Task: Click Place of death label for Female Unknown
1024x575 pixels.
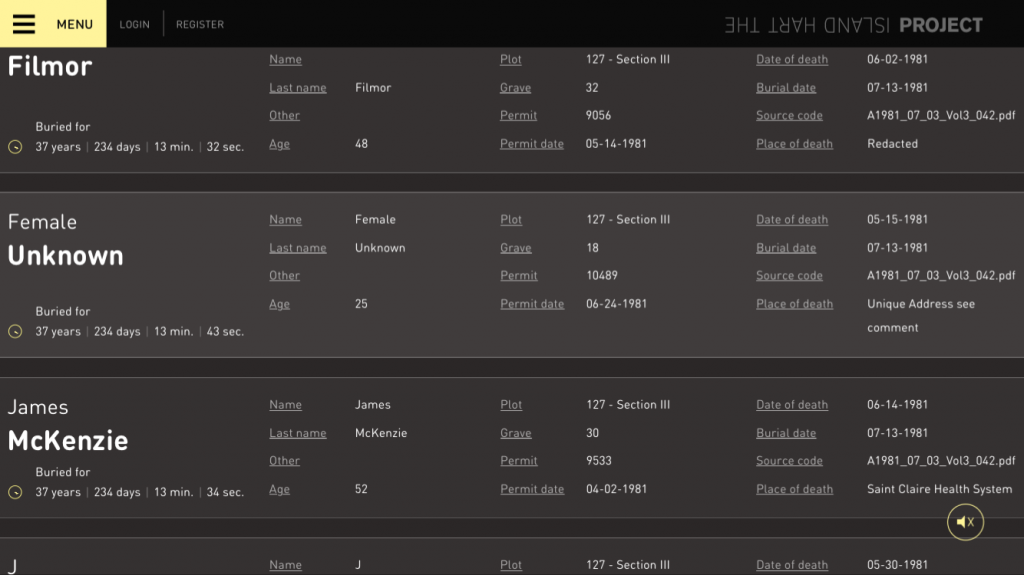Action: point(794,304)
